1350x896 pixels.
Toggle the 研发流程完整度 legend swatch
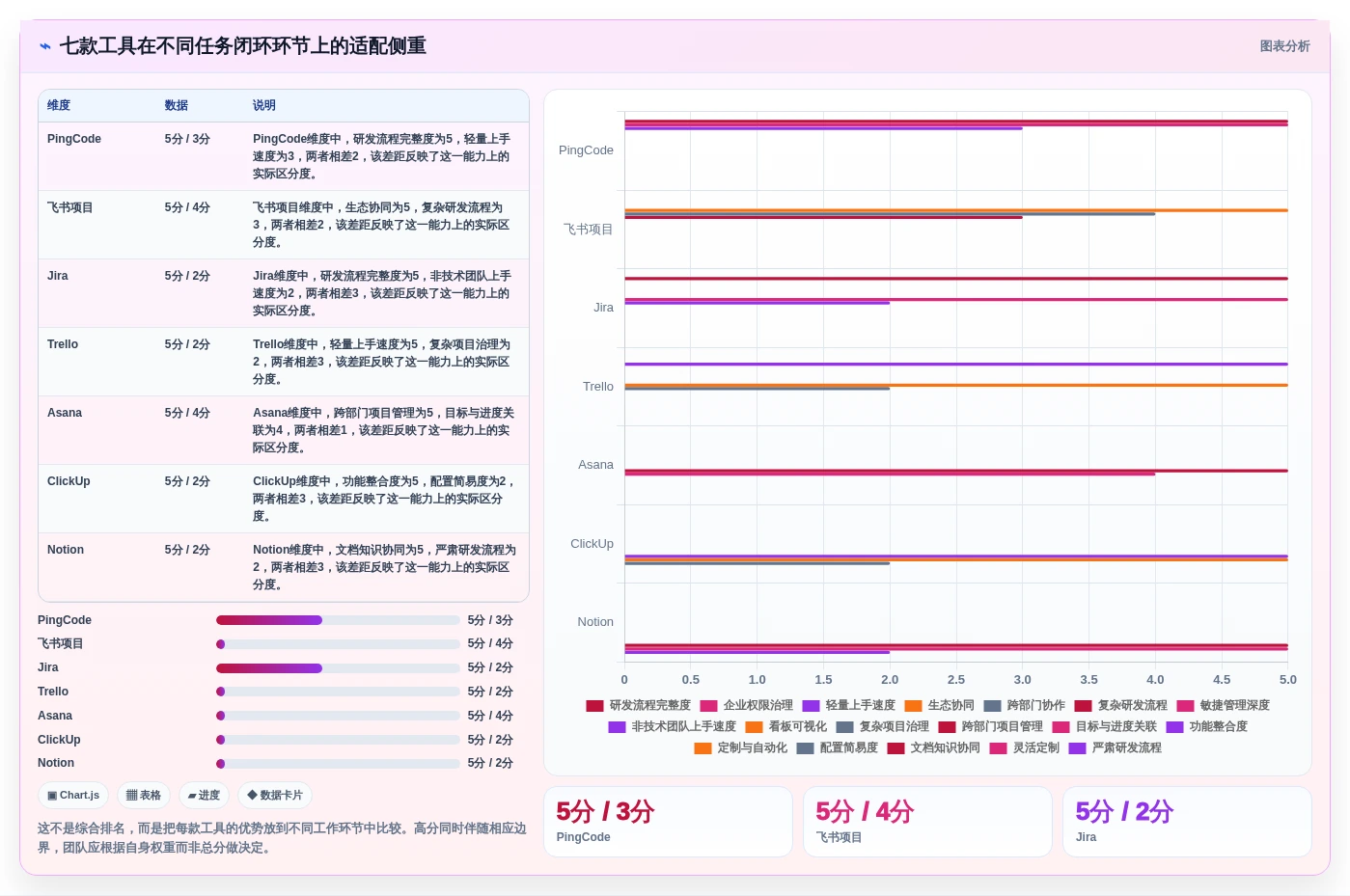pos(594,706)
